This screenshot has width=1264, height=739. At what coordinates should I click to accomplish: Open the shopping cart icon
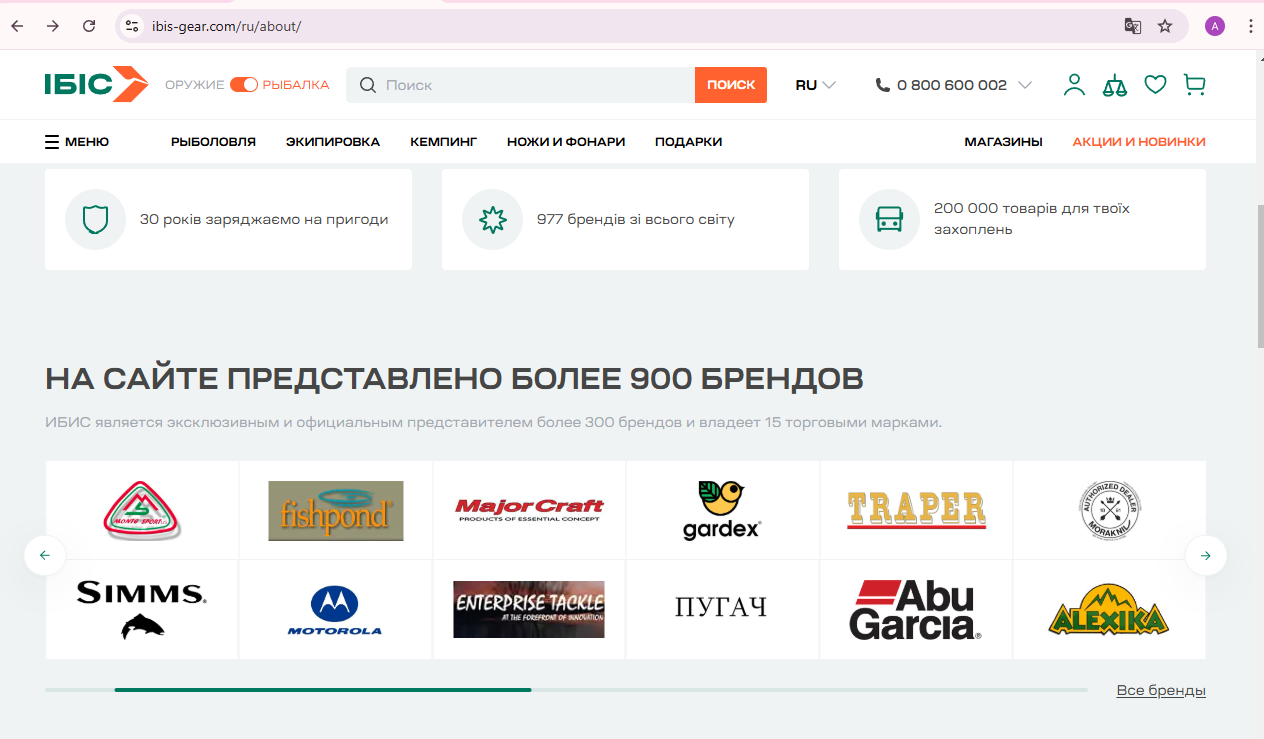click(1194, 85)
